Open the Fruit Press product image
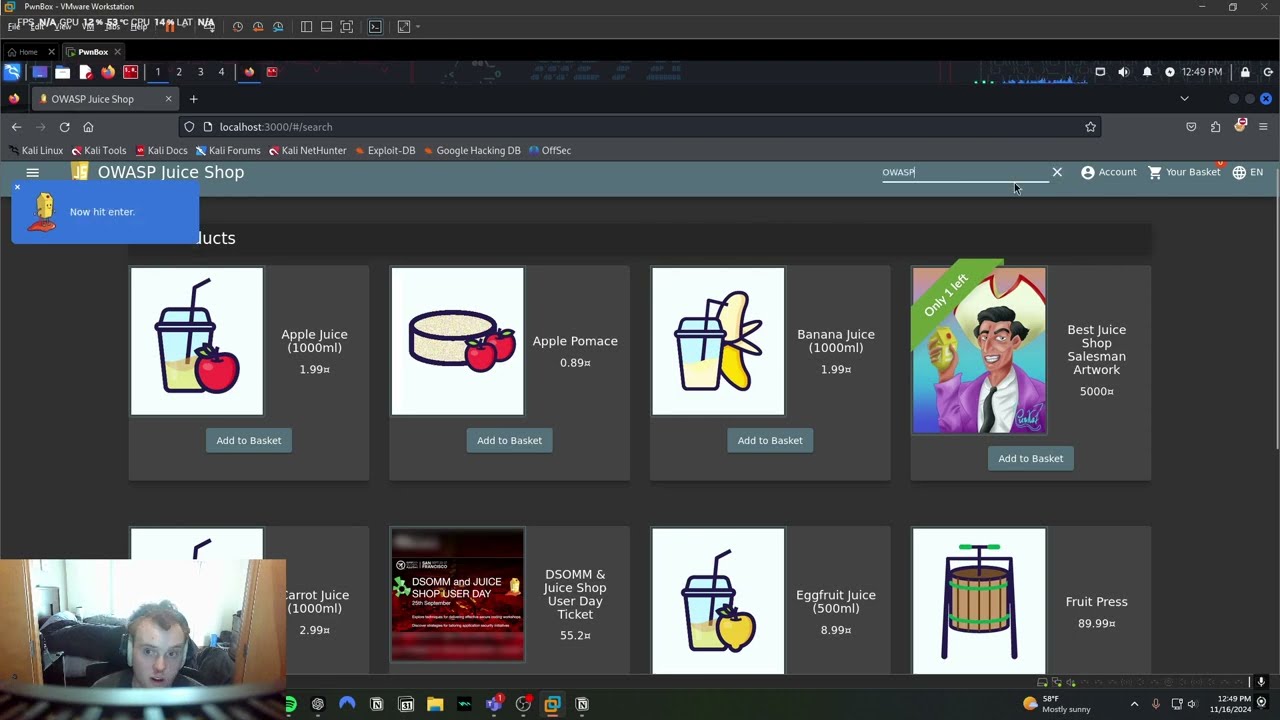This screenshot has height=720, width=1280. tap(979, 601)
